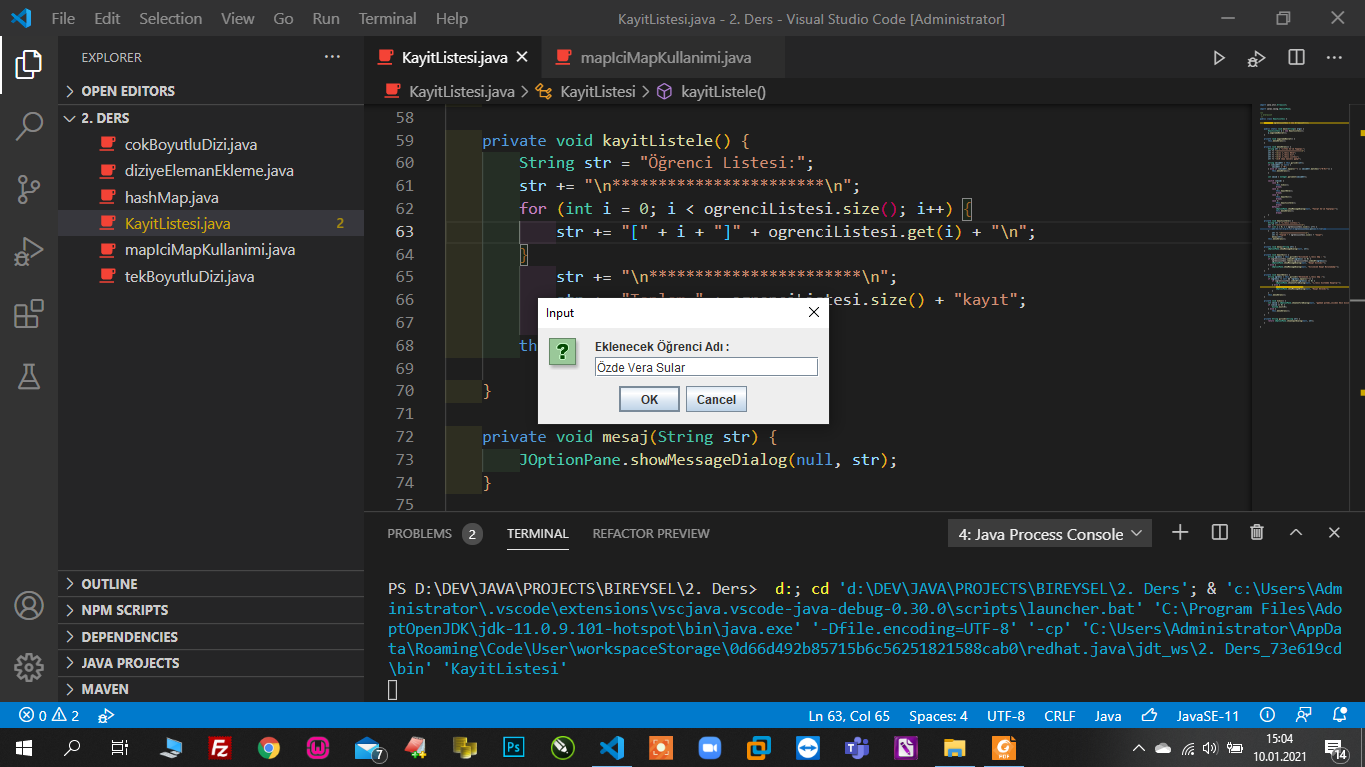Open hashMap.java in the explorer
Viewport: 1365px width, 767px height.
(171, 197)
